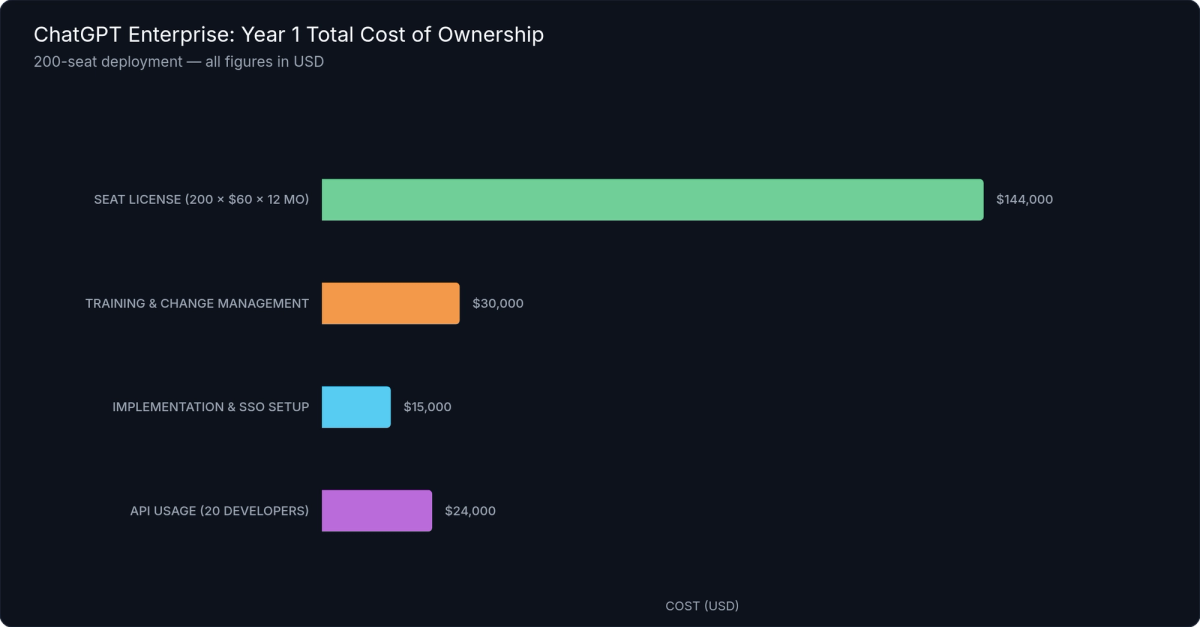Screen dimensions: 1200x627
Task: Select the SEAT LICENSE axis label
Action: pos(201,199)
